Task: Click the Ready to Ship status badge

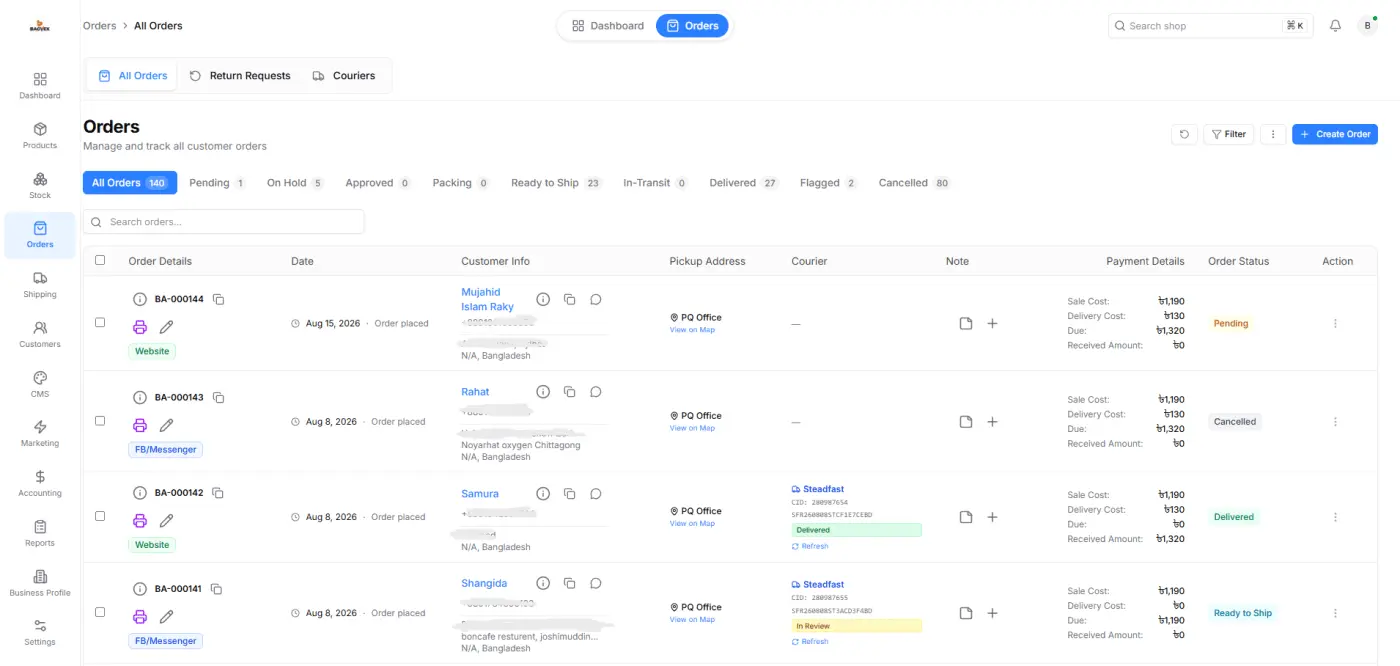Action: click(1243, 613)
